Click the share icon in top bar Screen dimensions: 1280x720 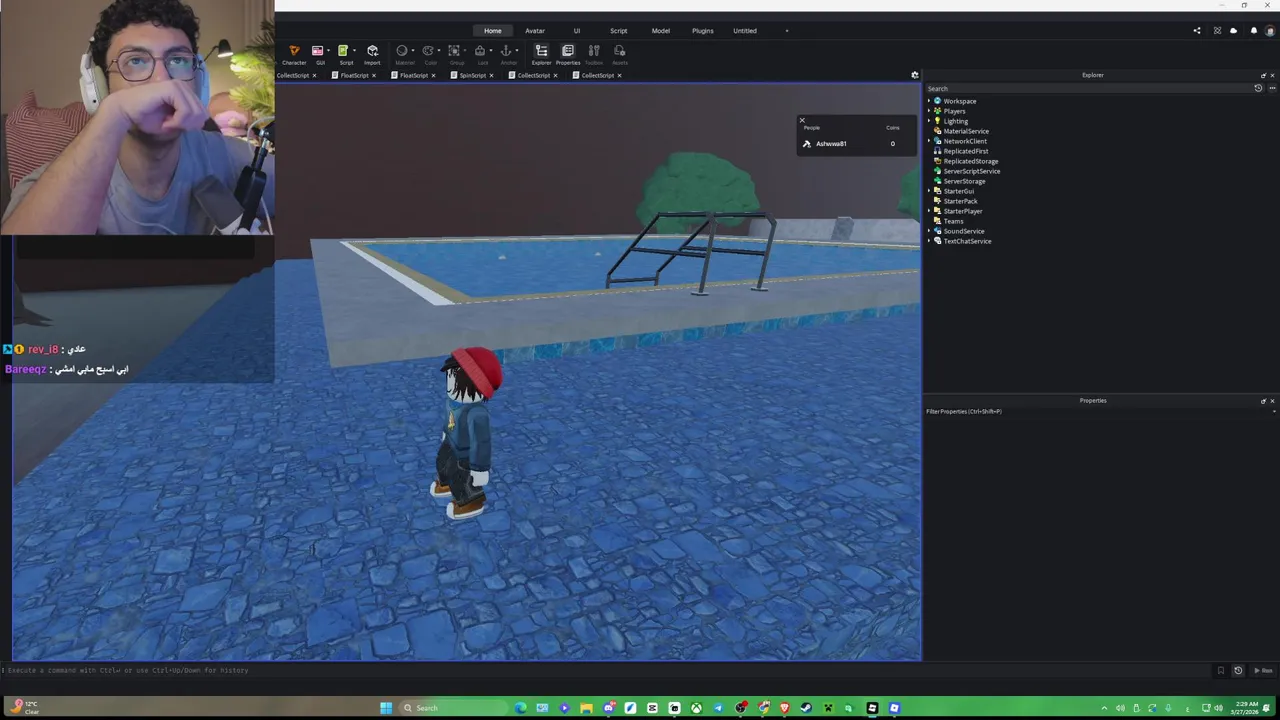click(1197, 31)
